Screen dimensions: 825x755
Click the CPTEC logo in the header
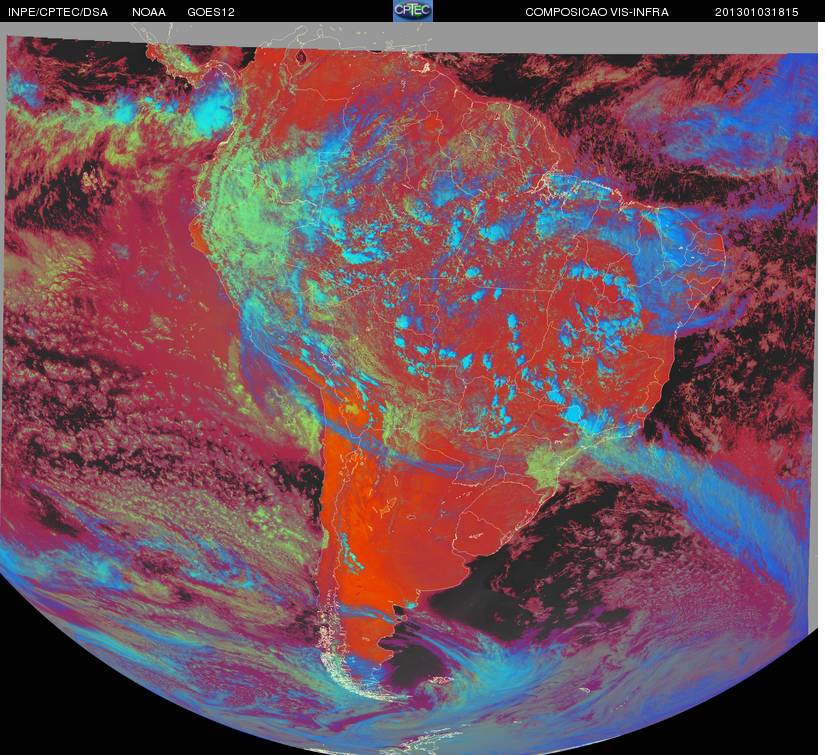tap(413, 11)
